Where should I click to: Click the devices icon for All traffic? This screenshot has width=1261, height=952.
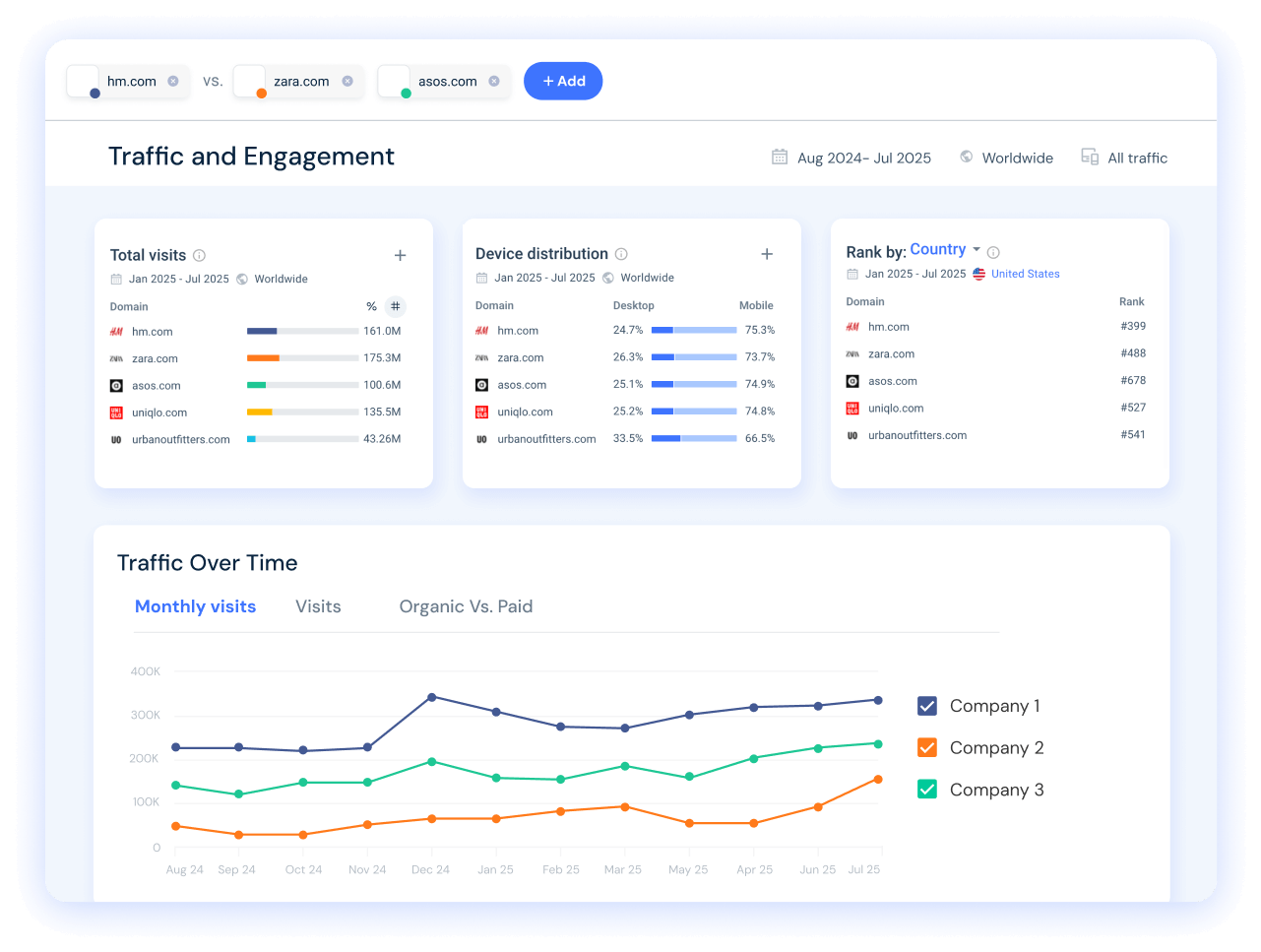(1090, 158)
